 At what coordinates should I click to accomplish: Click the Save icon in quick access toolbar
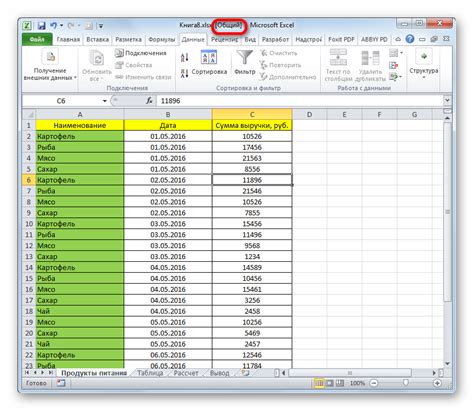click(x=41, y=26)
